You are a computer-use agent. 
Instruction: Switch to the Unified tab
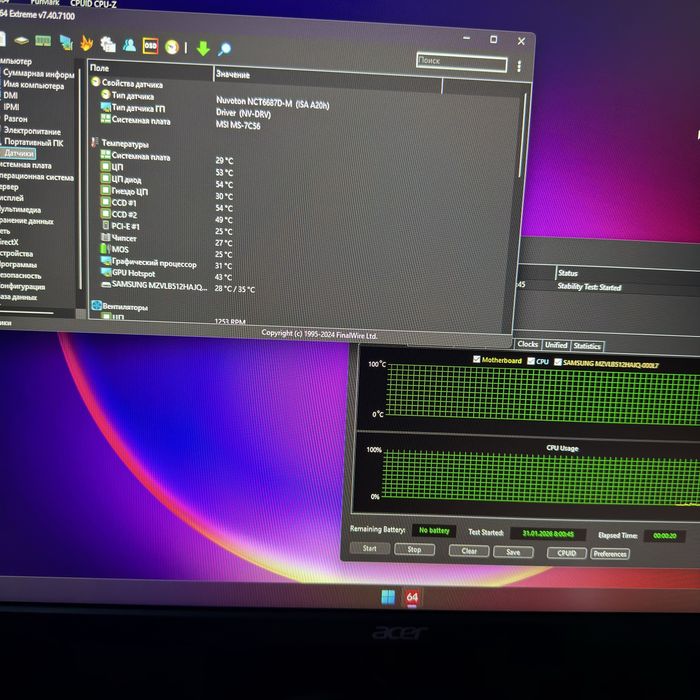tap(556, 345)
